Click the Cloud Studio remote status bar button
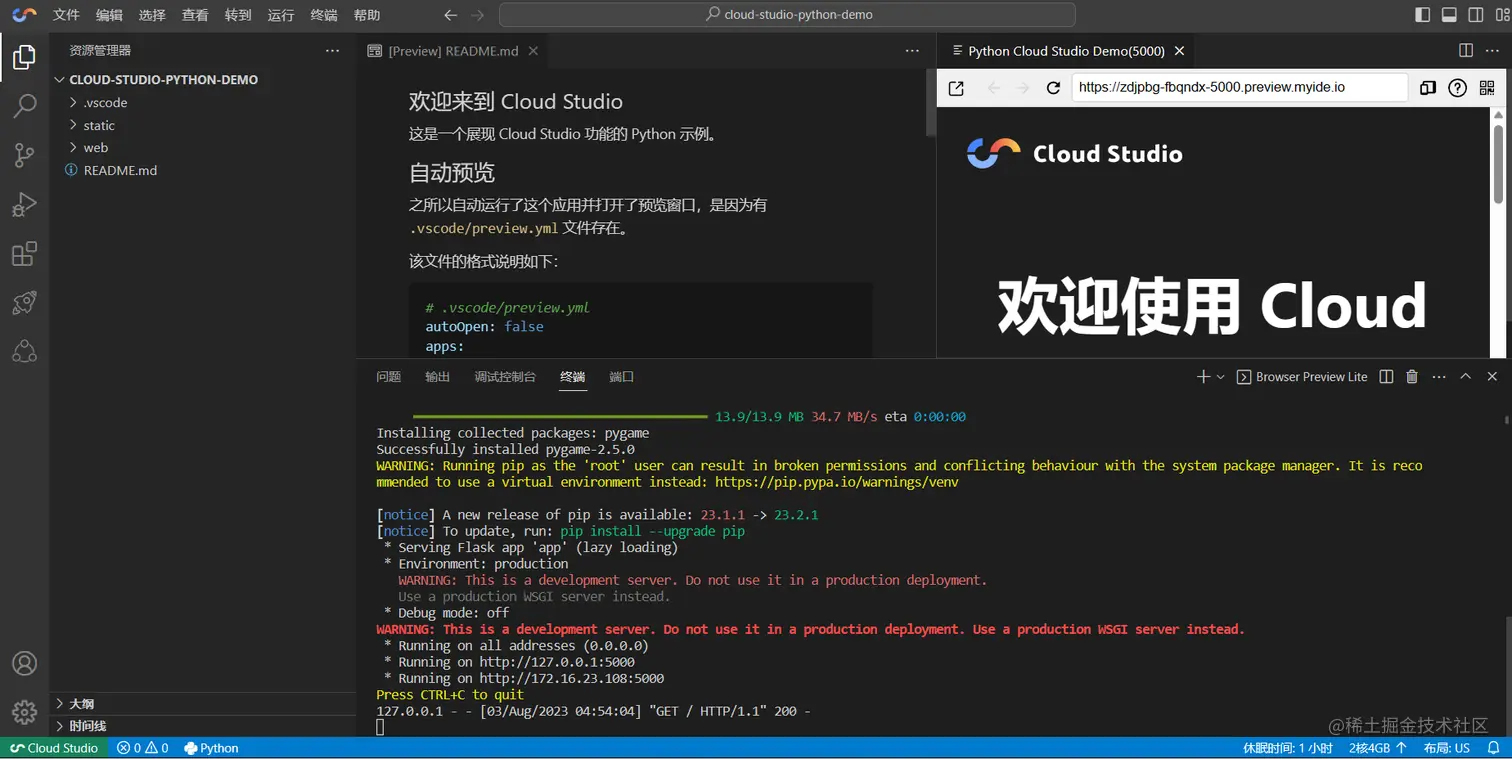1512x759 pixels. point(54,748)
